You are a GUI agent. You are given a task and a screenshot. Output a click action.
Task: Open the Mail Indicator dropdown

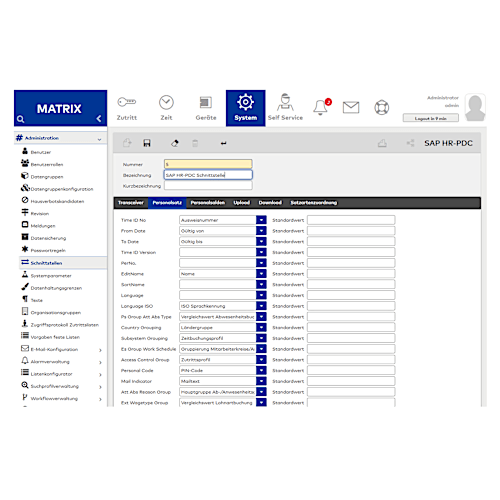click(x=261, y=381)
